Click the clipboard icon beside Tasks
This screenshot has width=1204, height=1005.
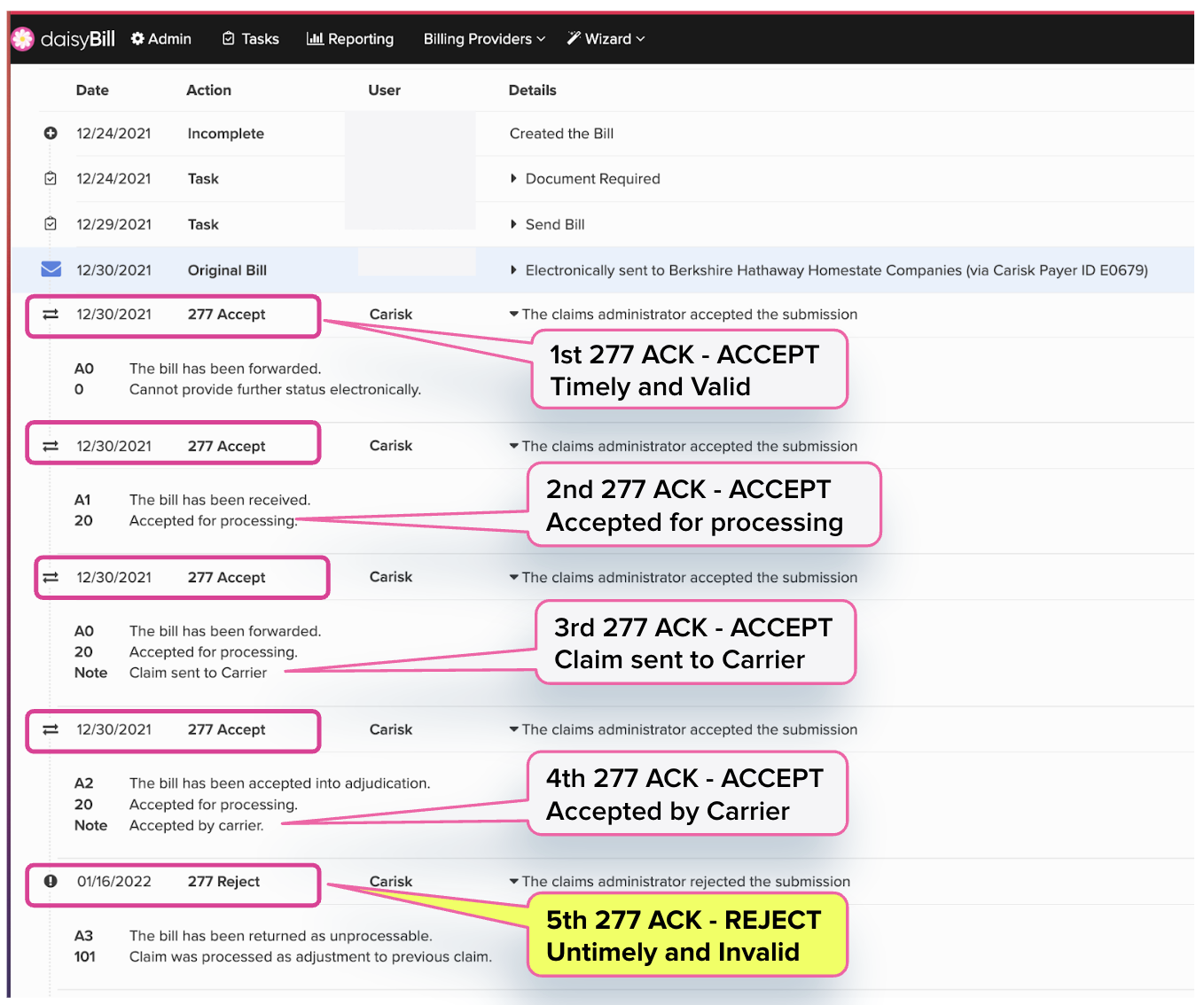[x=229, y=38]
